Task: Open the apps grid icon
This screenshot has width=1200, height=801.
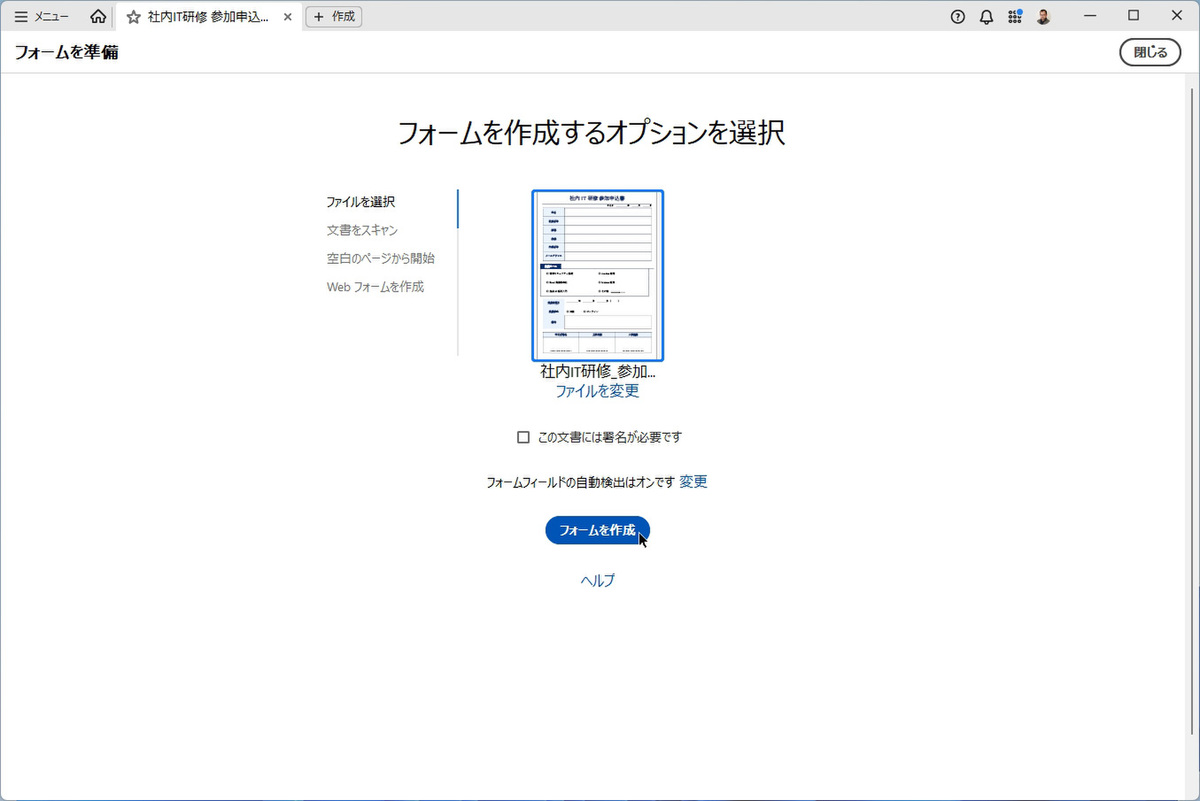Action: click(x=1014, y=16)
